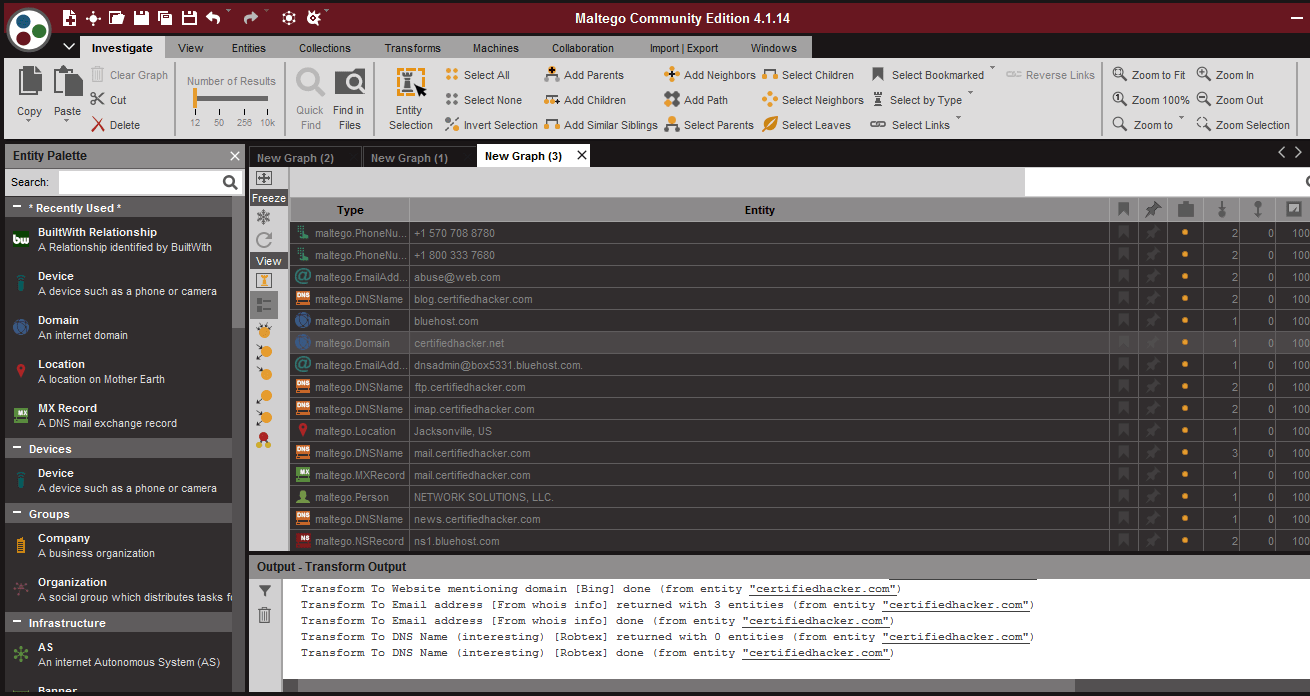Close the New Graph (3) tab
Image resolution: width=1310 pixels, height=696 pixels.
click(x=581, y=156)
